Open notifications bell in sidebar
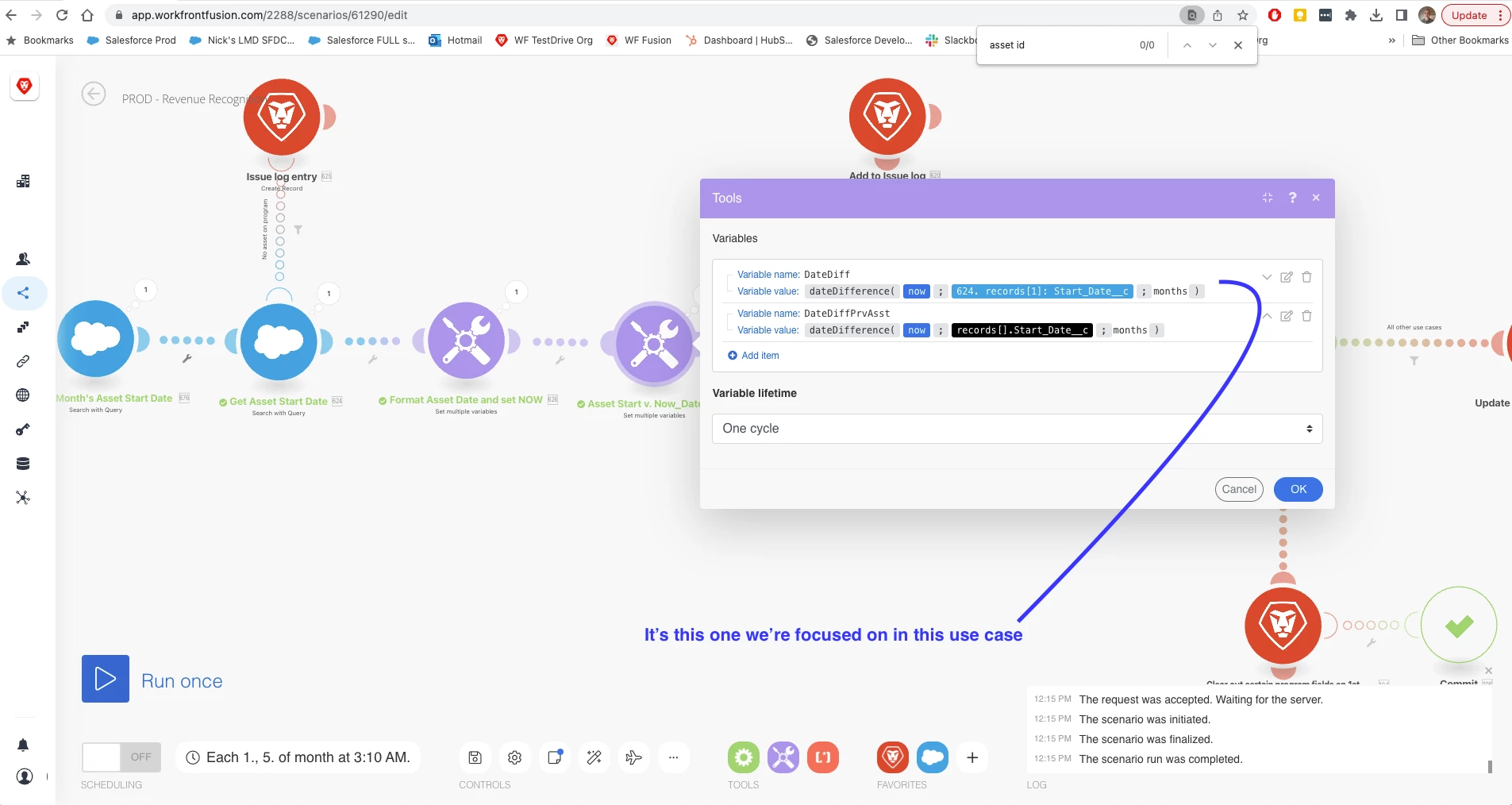 (x=23, y=745)
